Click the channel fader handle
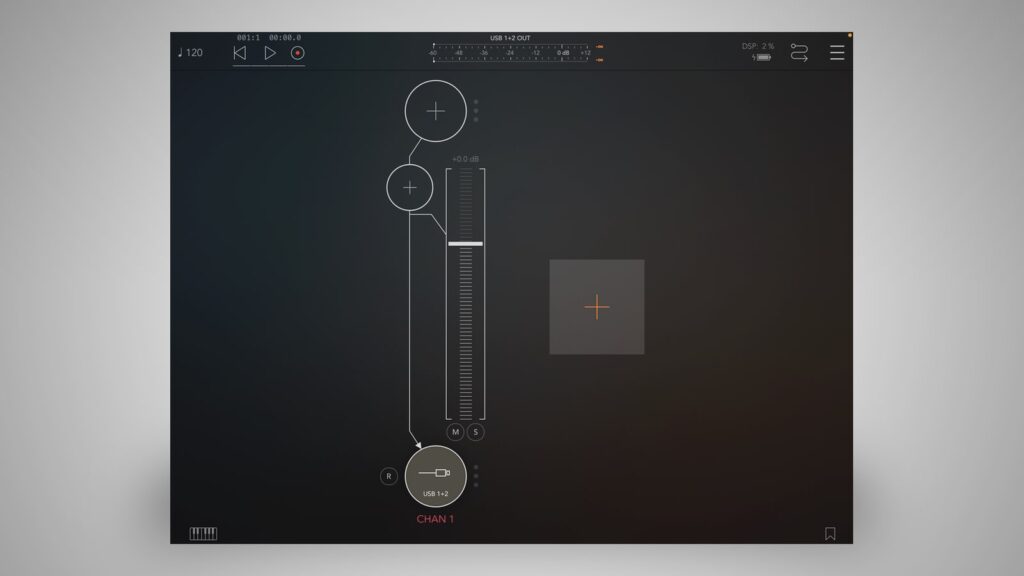Image resolution: width=1024 pixels, height=576 pixels. tap(465, 243)
